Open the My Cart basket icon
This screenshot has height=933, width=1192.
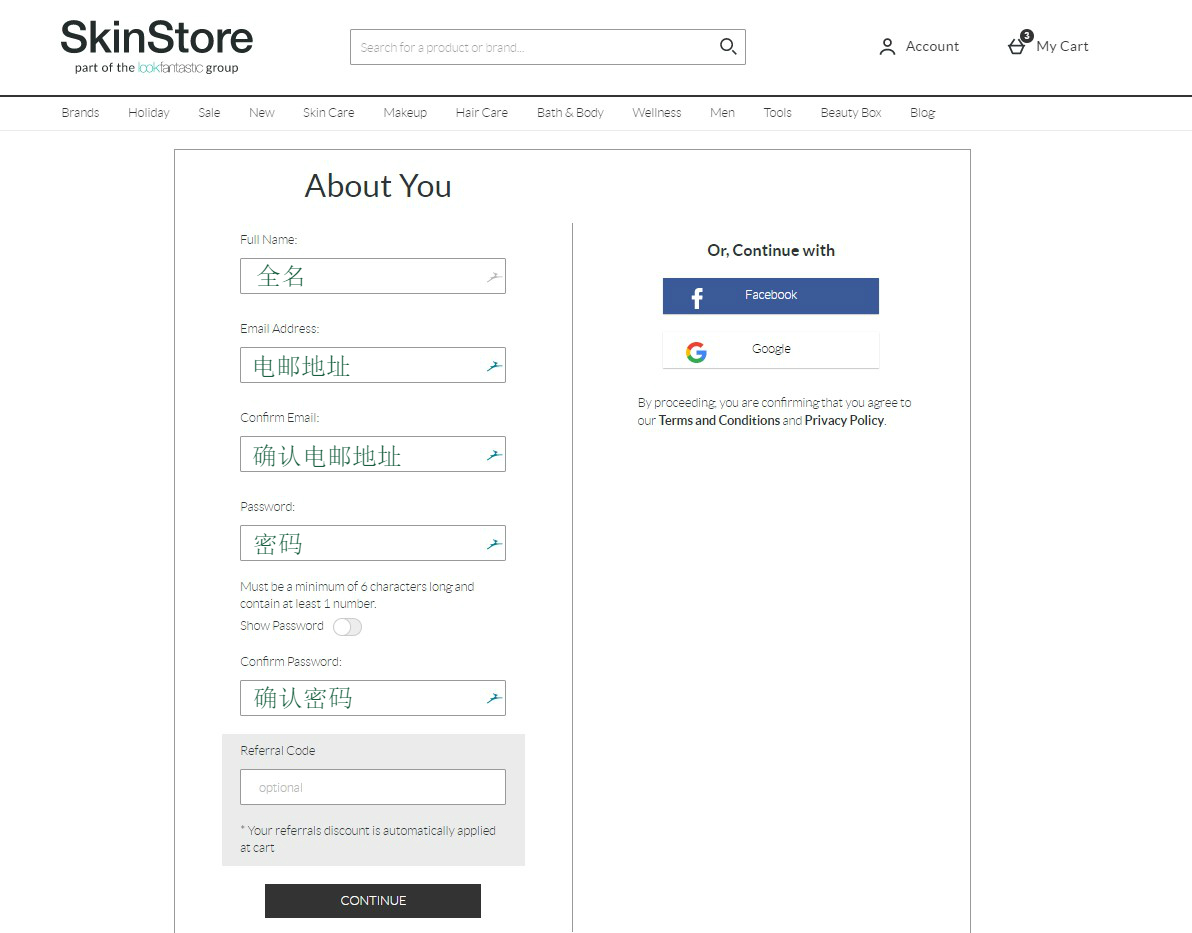coord(1017,46)
